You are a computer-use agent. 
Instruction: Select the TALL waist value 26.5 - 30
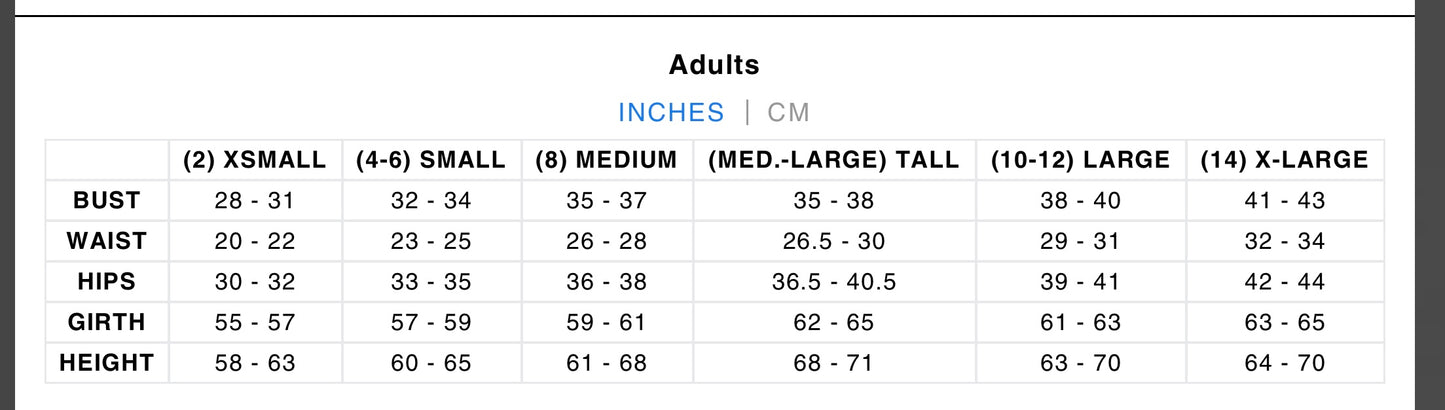coord(835,241)
